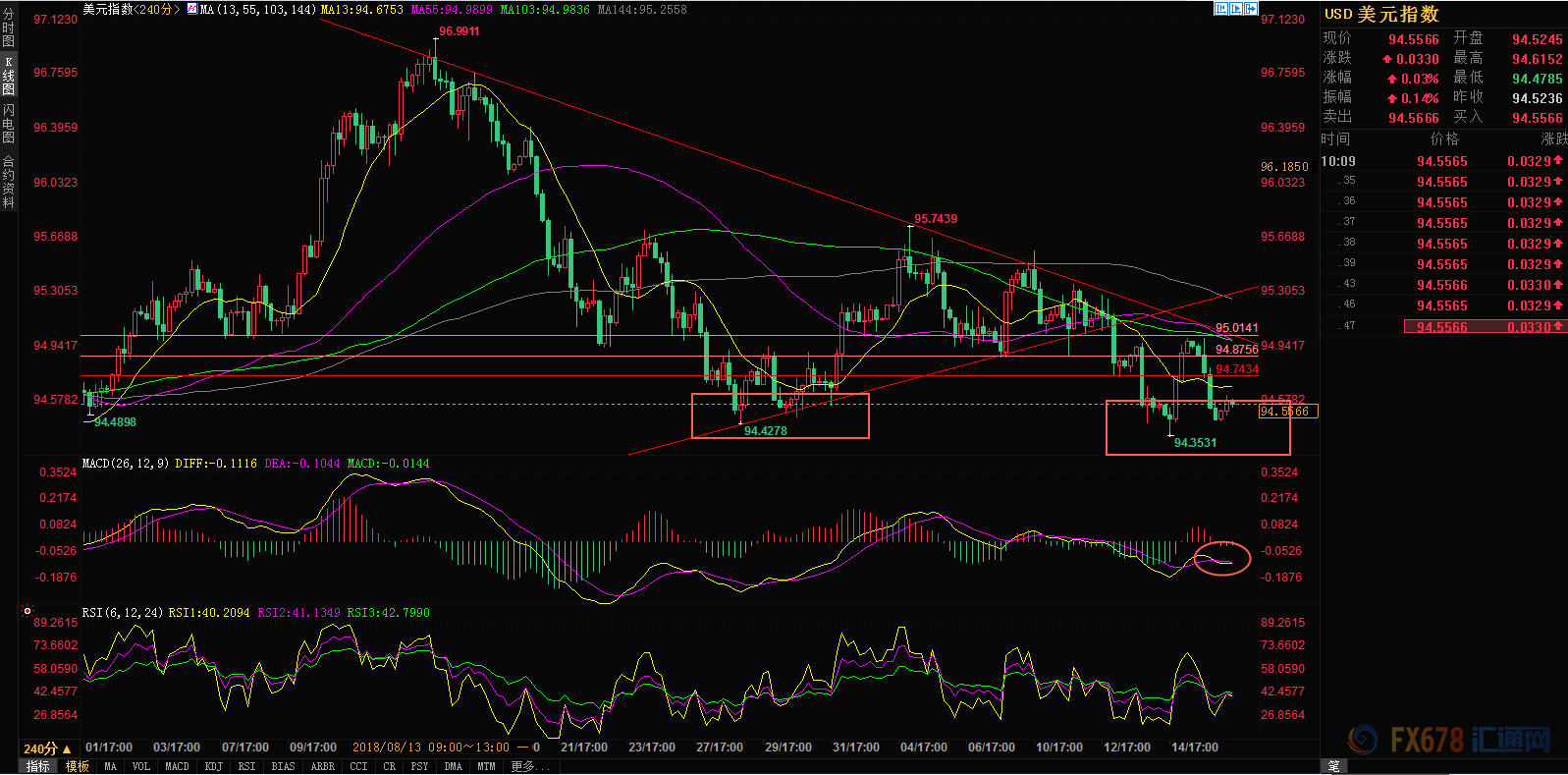Select the 模板 tab at bottom
Viewport: 1568px width, 775px height.
click(x=77, y=766)
